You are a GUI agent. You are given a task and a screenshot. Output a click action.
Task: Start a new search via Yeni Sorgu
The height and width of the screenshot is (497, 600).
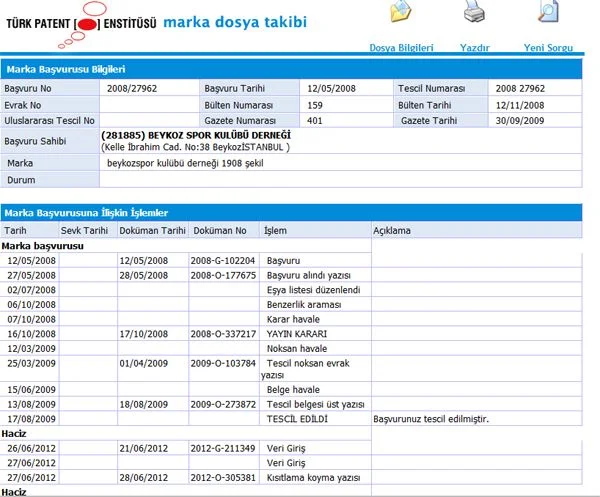click(547, 48)
